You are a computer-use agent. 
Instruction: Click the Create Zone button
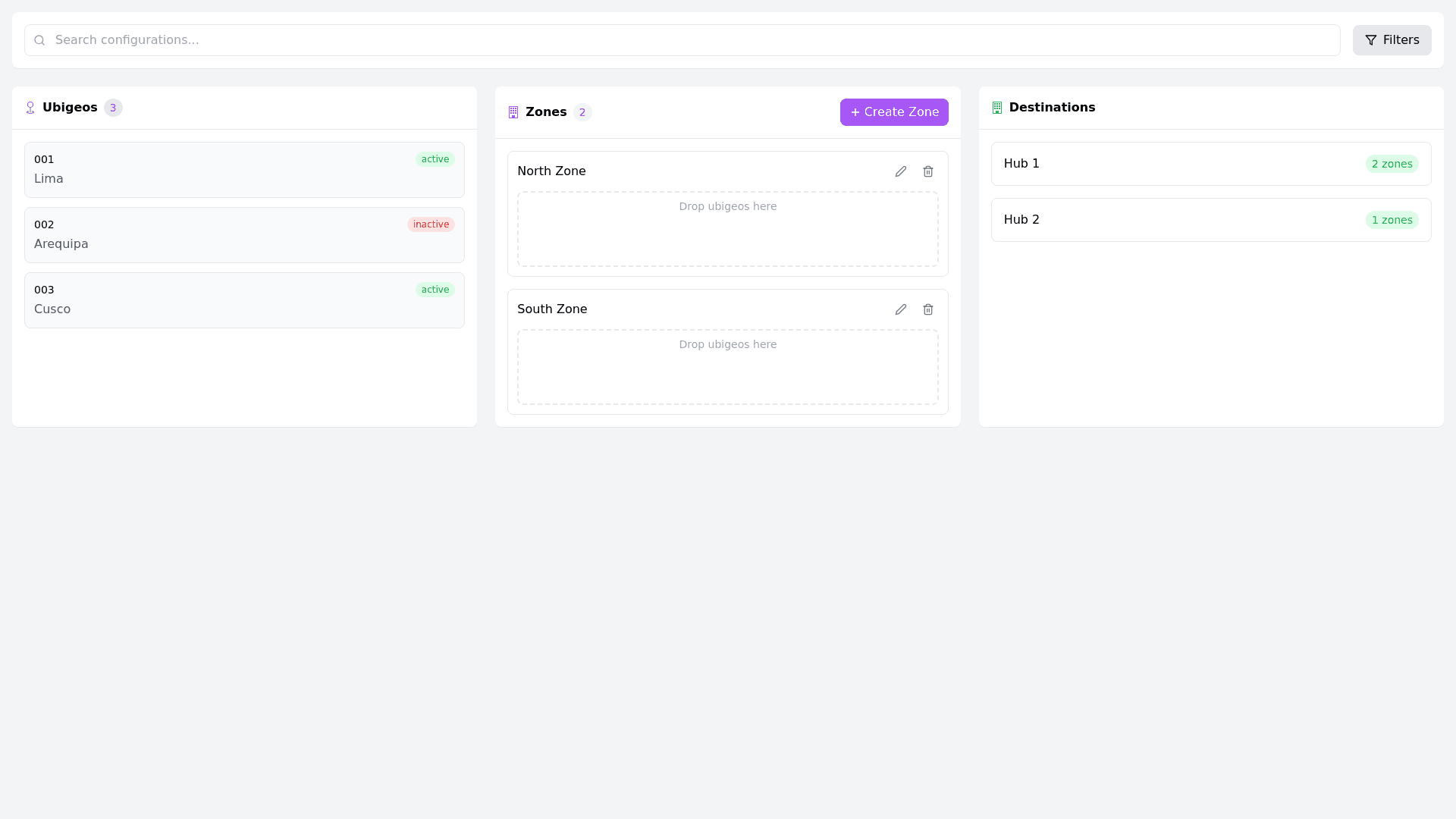coord(893,112)
